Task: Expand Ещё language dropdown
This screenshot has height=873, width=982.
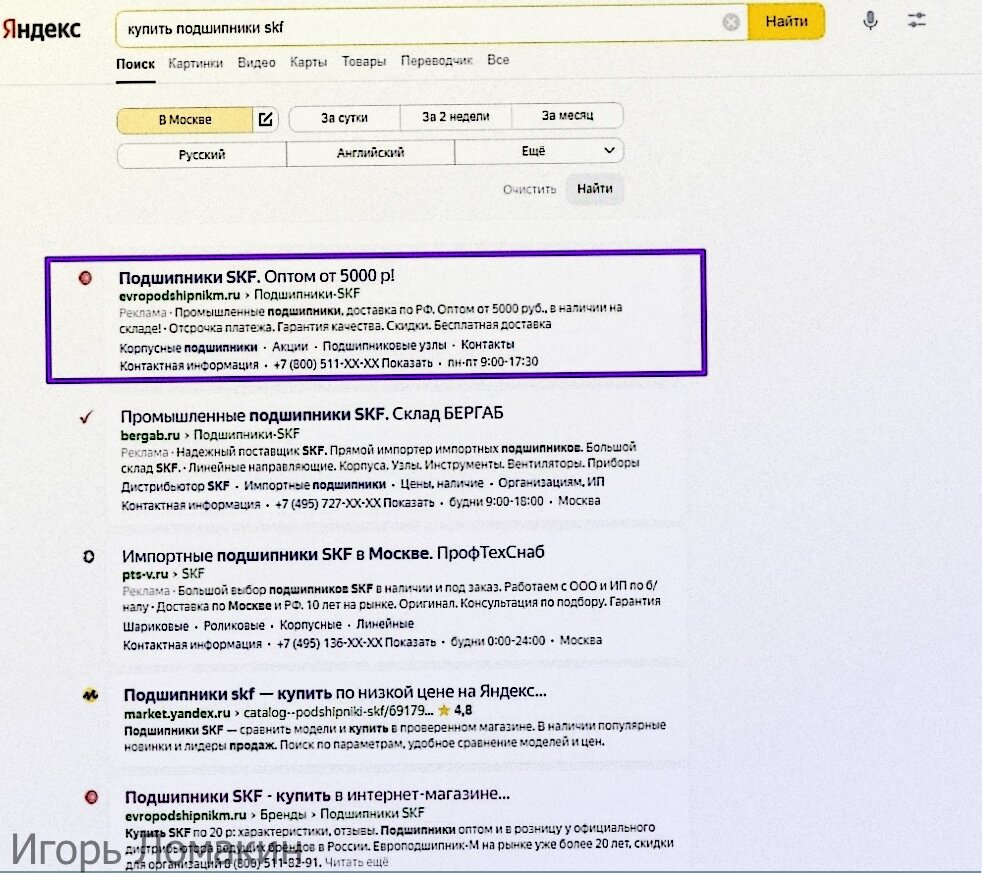Action: click(539, 151)
